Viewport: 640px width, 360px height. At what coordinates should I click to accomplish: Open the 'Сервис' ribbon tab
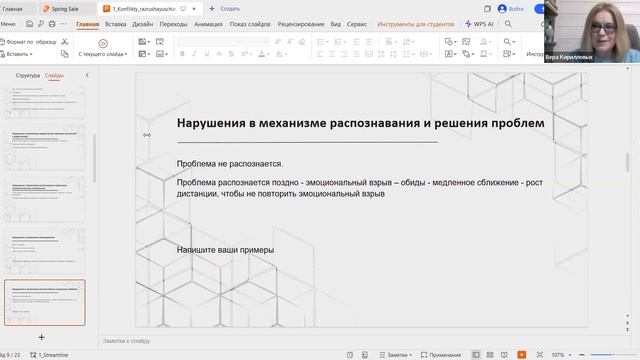357,24
